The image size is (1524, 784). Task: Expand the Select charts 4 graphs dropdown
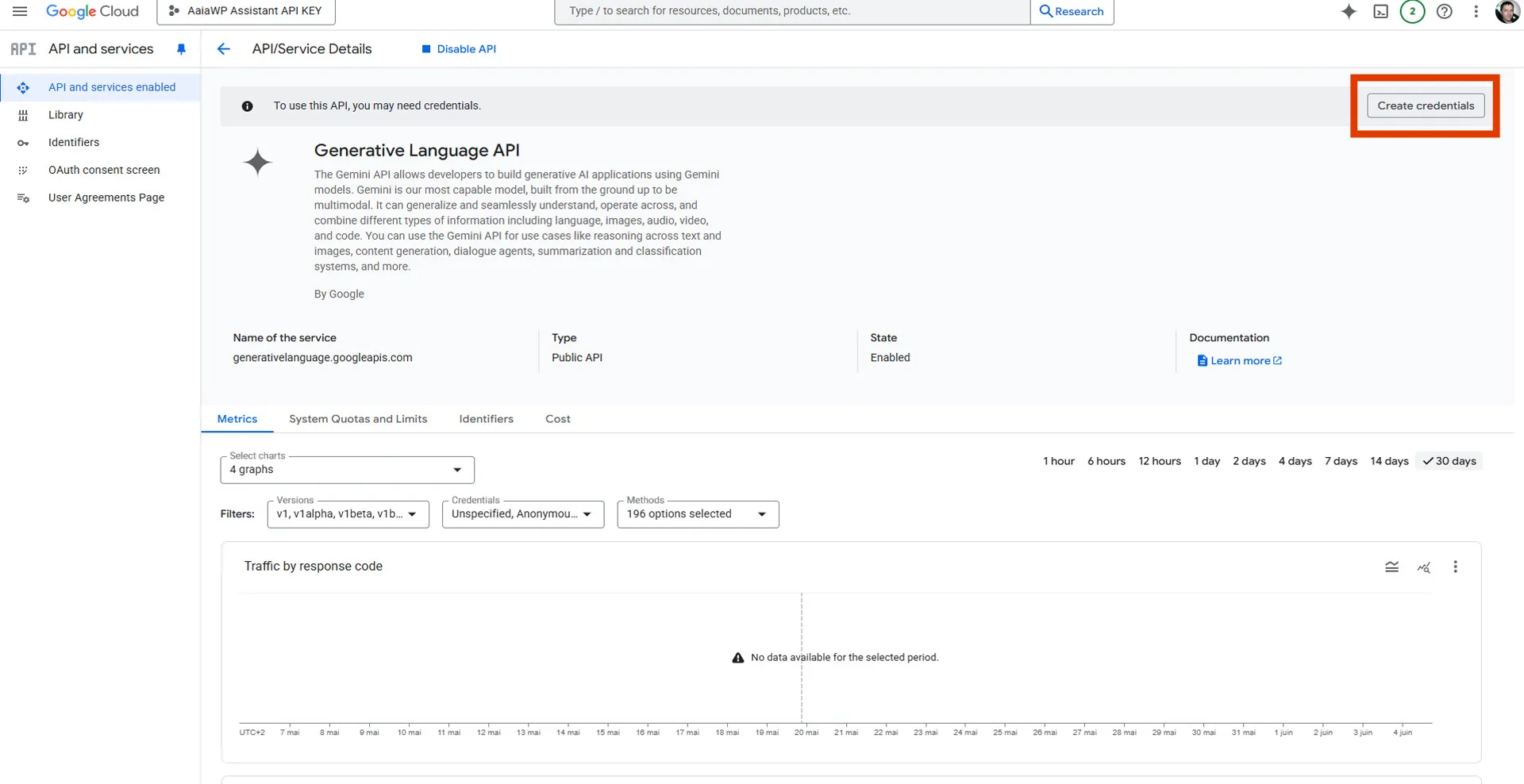347,470
